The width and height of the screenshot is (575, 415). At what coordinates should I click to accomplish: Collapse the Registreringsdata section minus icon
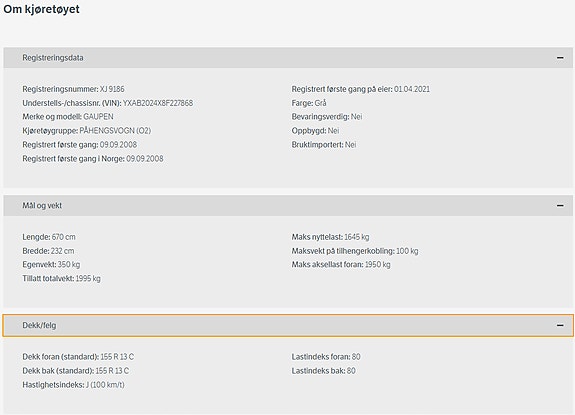coord(560,58)
